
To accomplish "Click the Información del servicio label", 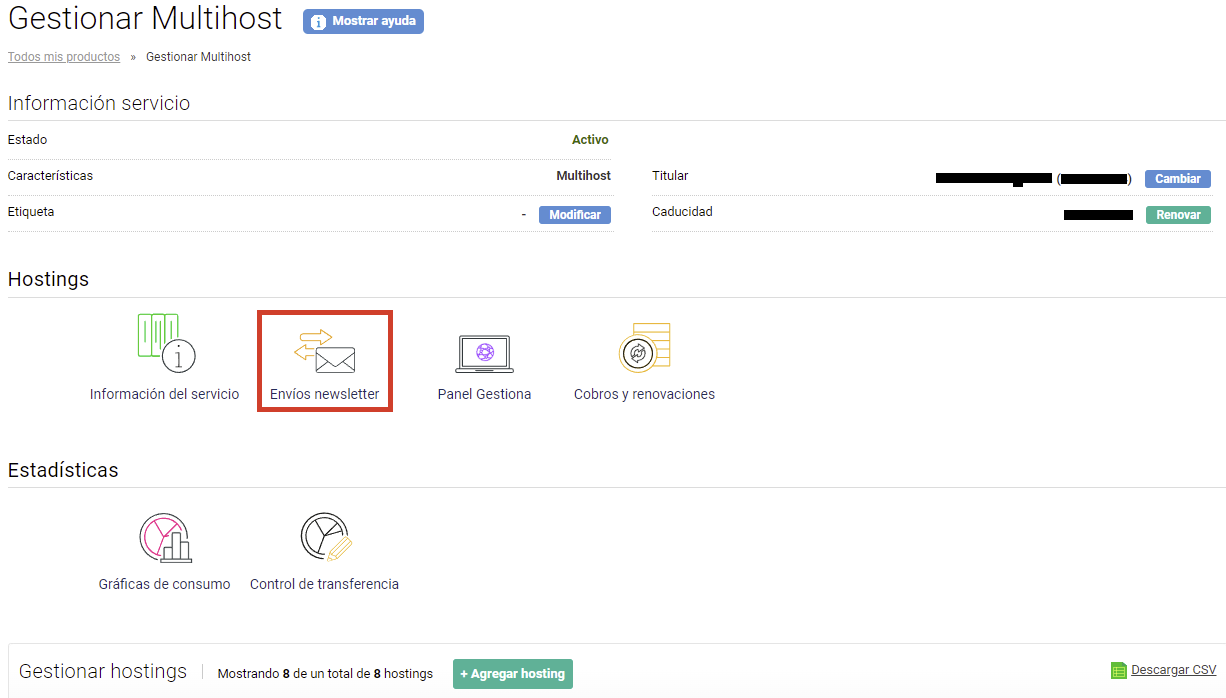I will coord(165,394).
